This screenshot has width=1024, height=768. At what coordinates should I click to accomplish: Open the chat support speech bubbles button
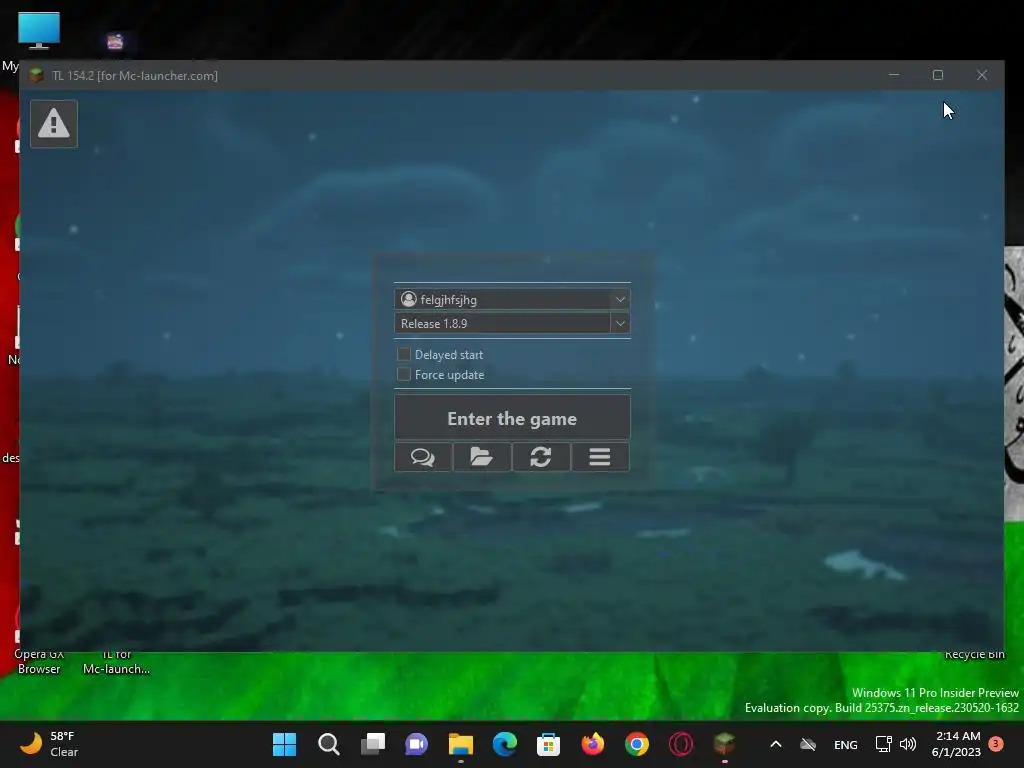click(x=423, y=457)
